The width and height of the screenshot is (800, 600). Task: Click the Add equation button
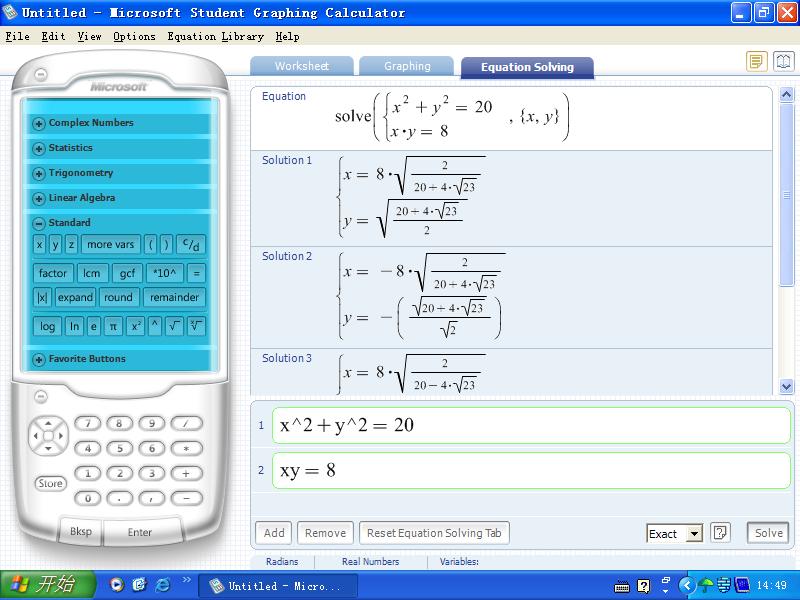(x=273, y=533)
